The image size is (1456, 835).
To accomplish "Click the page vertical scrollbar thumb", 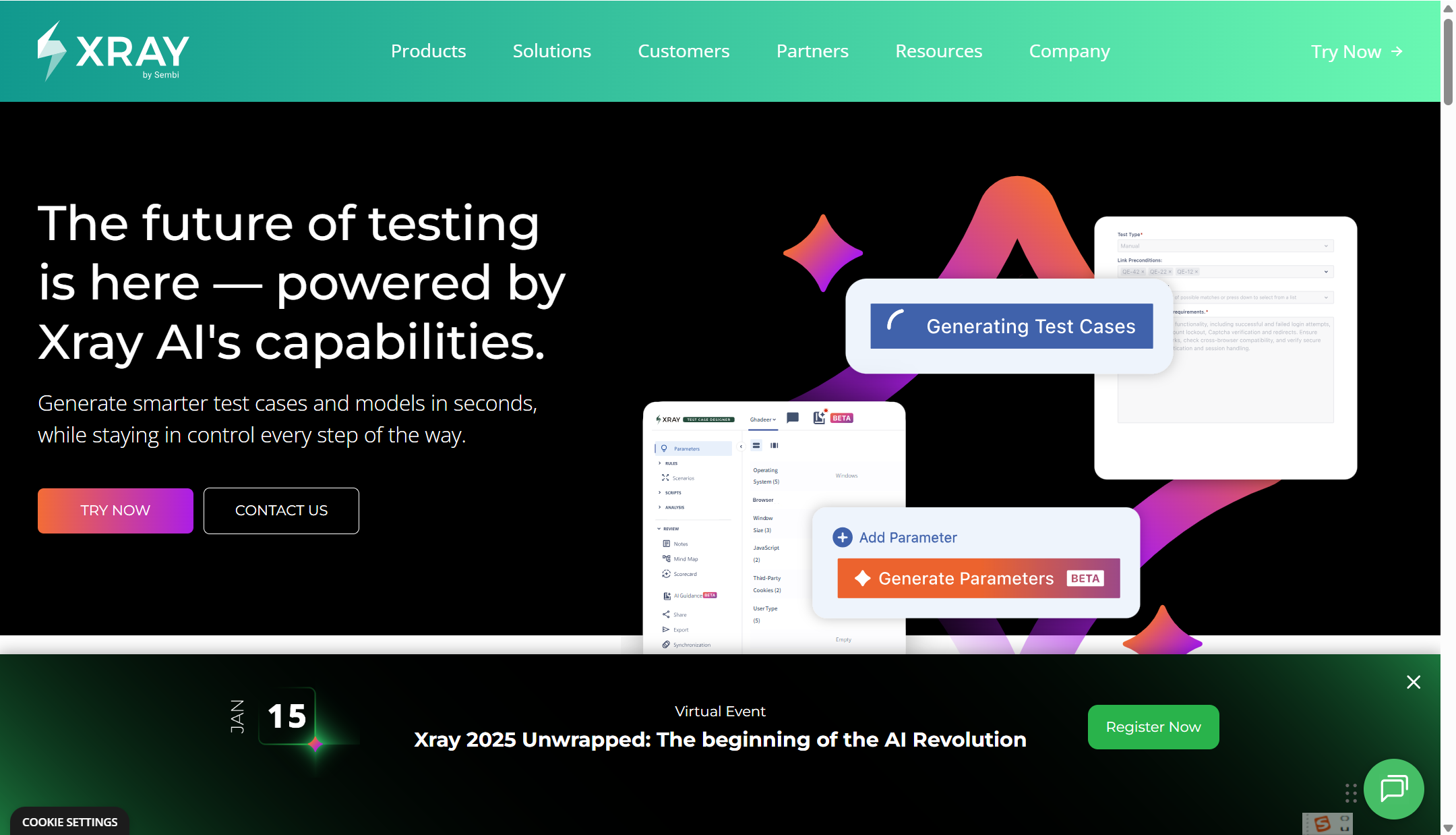I will click(x=1448, y=61).
